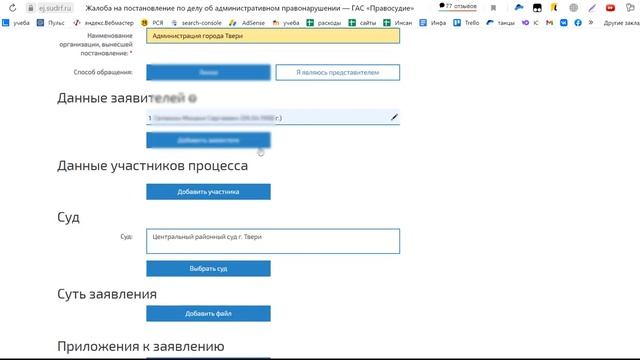Image resolution: width=640 pixels, height=360 pixels.
Task: Open the РСЯ bookmark
Action: 152,23
